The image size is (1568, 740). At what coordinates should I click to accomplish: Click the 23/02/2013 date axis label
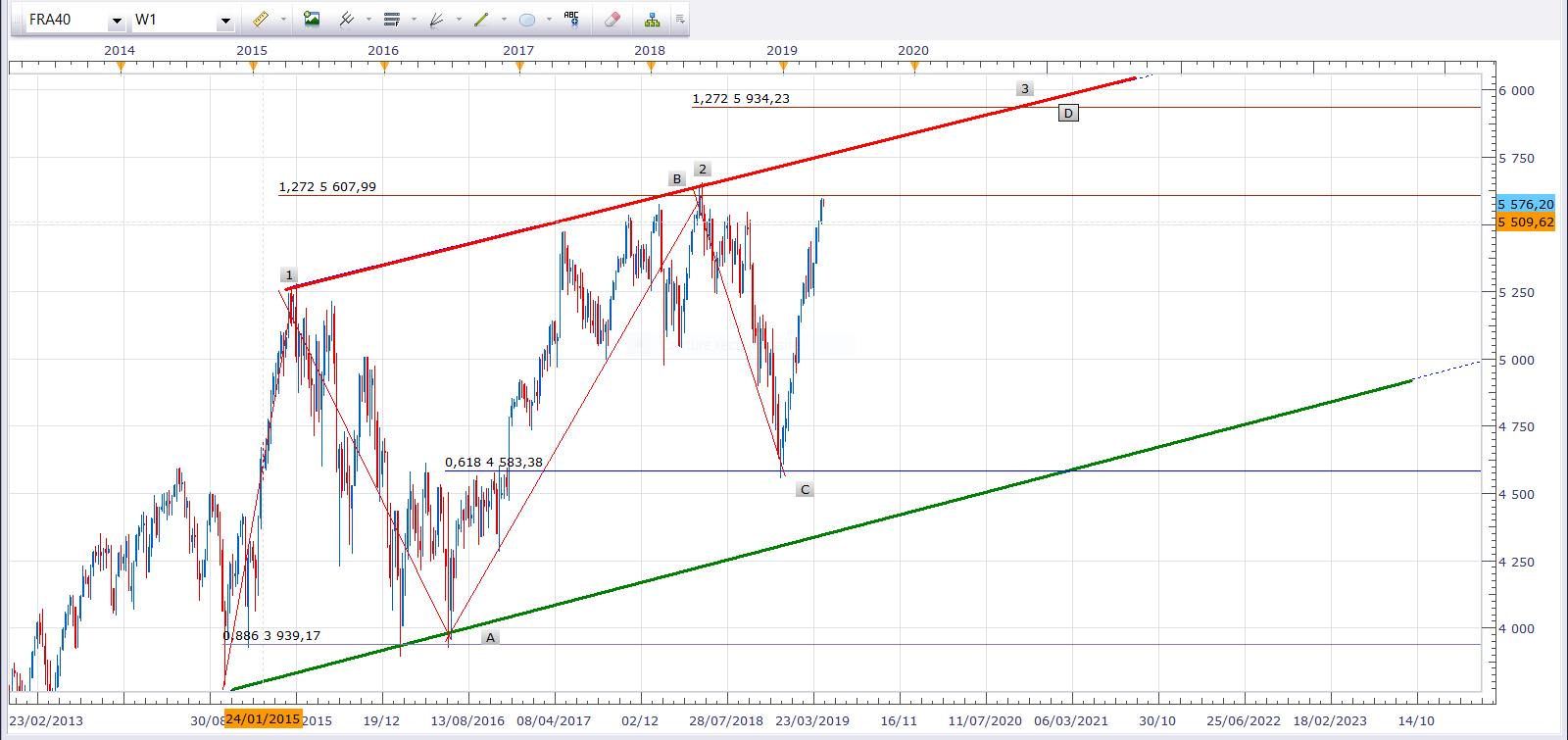click(46, 721)
